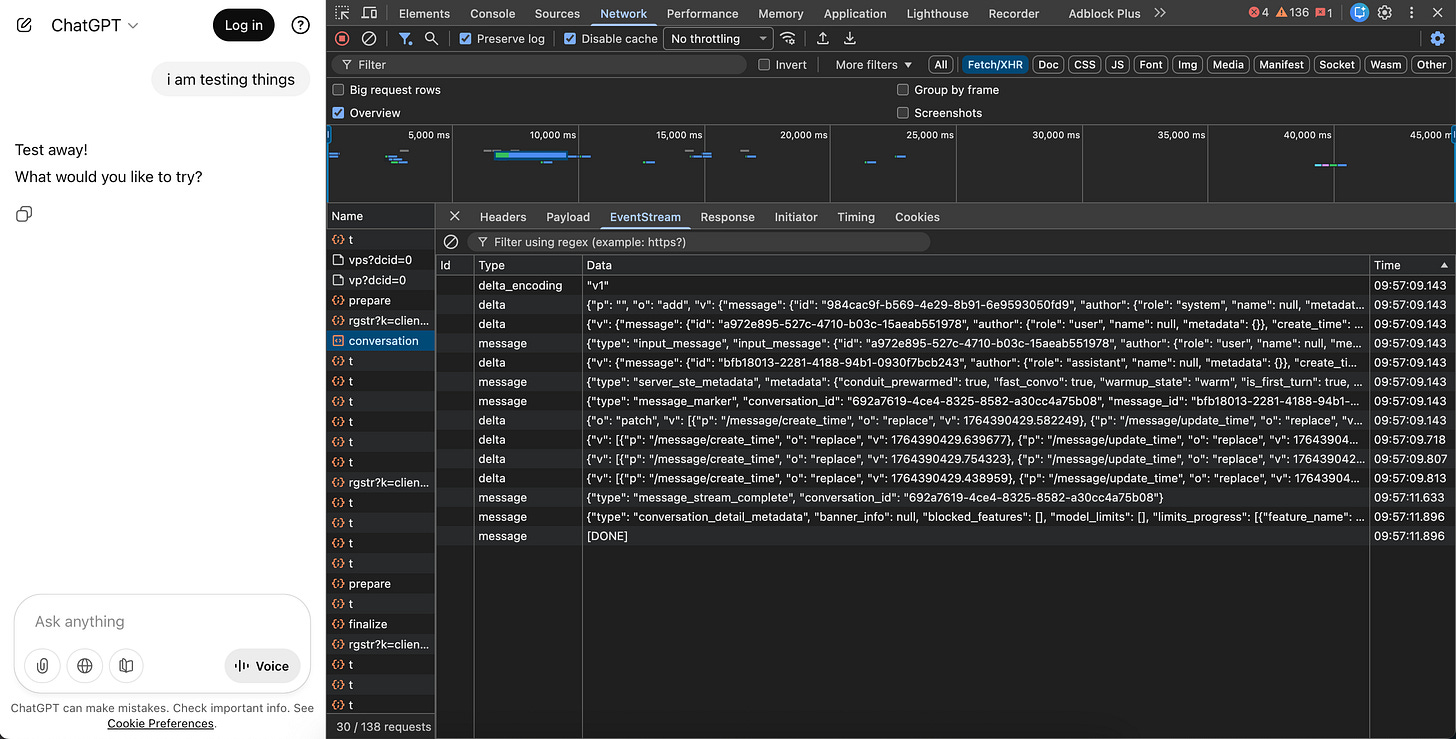This screenshot has width=1456, height=739.
Task: Click the ChatGPT new chat pencil icon
Action: pos(24,25)
